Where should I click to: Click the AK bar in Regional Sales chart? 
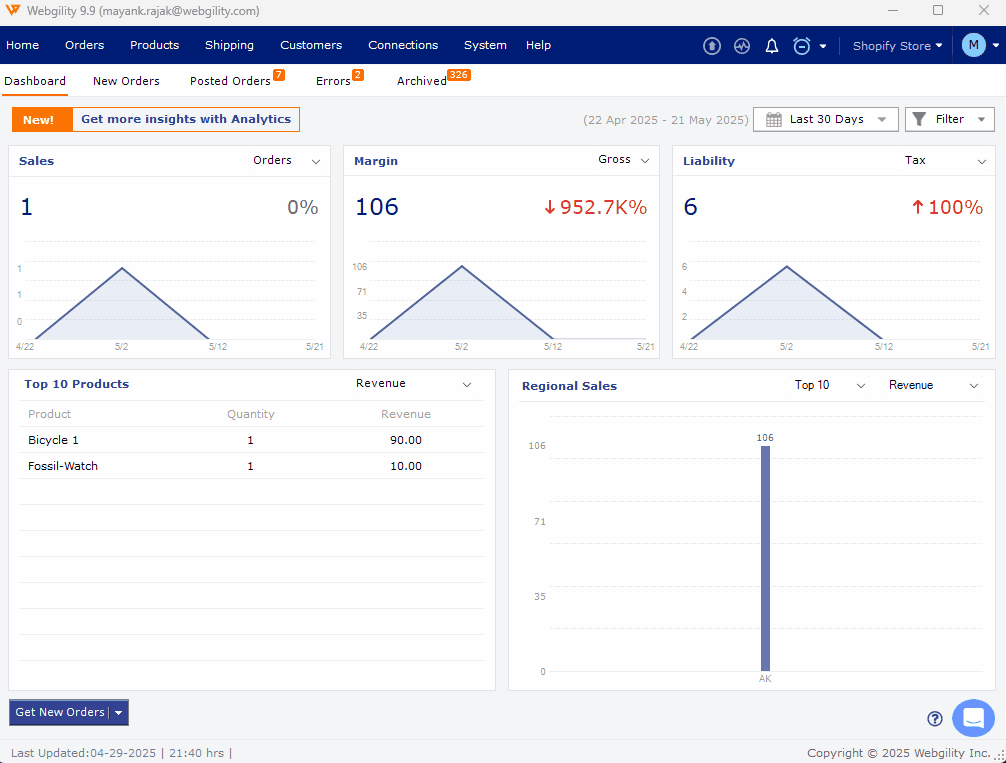pyautogui.click(x=765, y=558)
